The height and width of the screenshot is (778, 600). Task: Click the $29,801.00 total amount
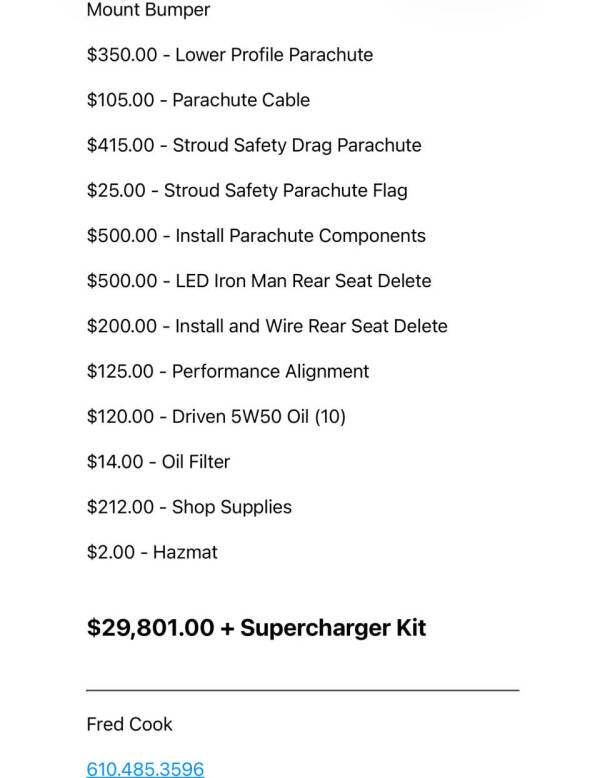150,628
